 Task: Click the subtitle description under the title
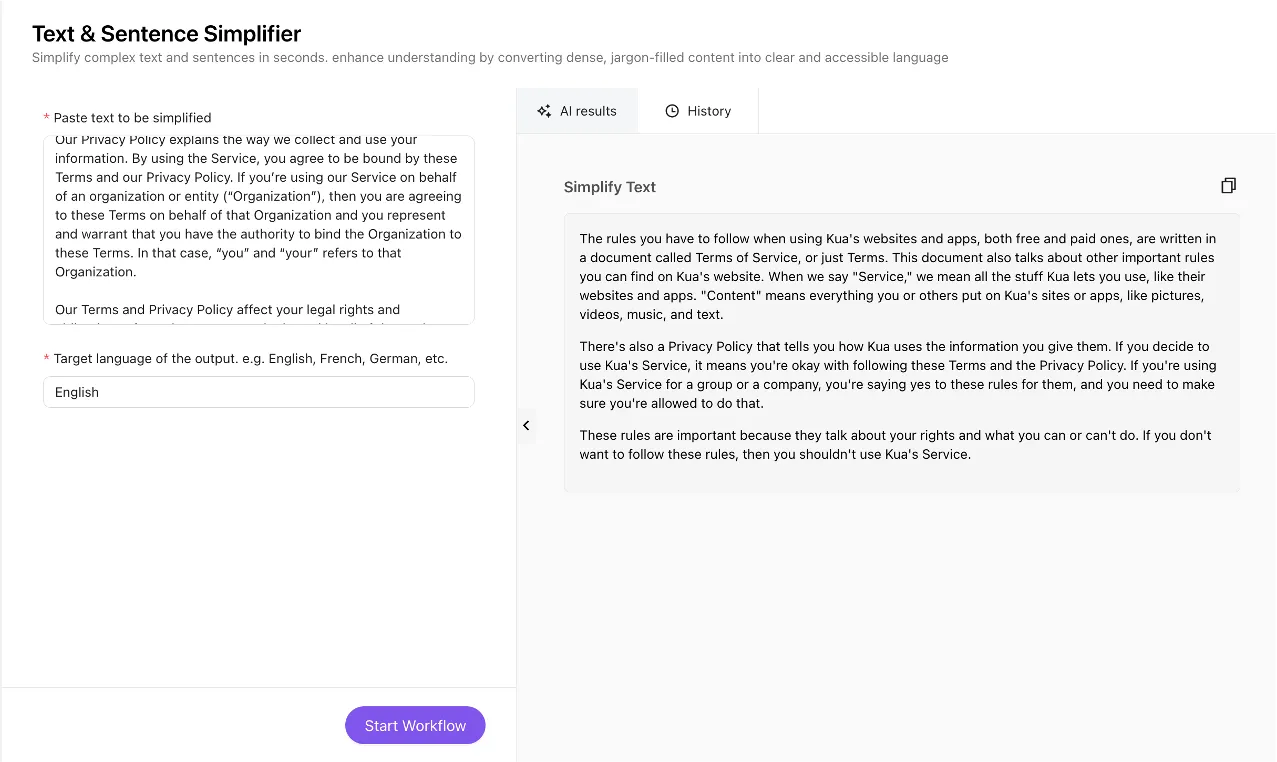click(x=490, y=58)
